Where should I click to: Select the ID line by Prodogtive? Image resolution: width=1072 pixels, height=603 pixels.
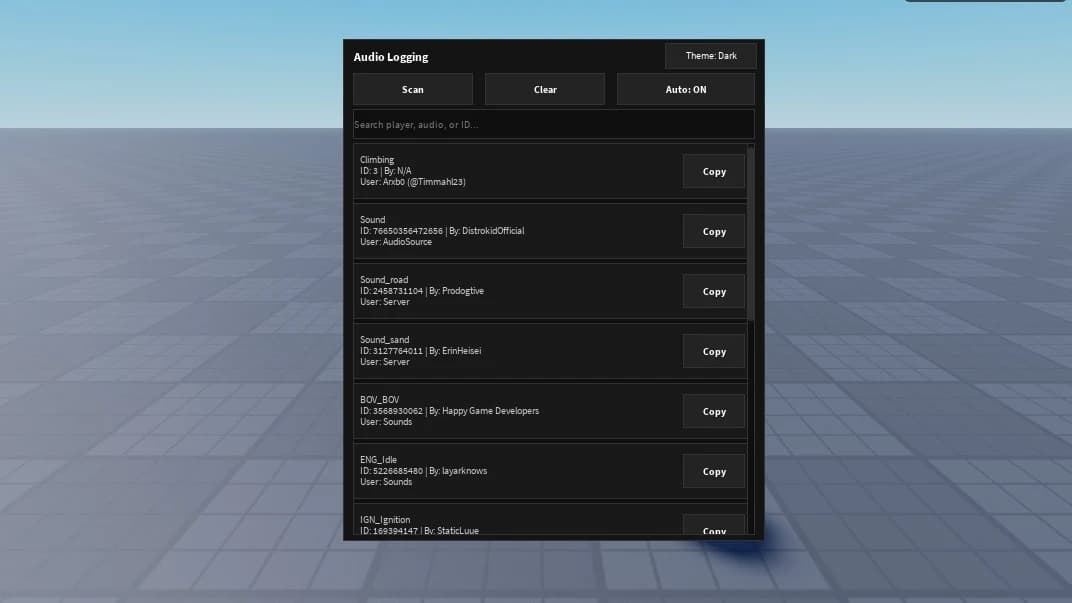click(422, 291)
